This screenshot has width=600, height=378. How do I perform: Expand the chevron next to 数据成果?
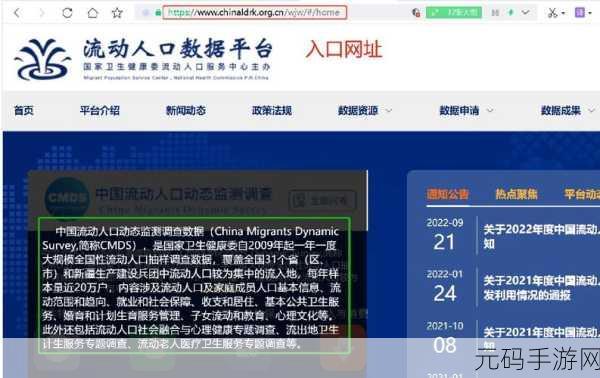pyautogui.click(x=591, y=111)
